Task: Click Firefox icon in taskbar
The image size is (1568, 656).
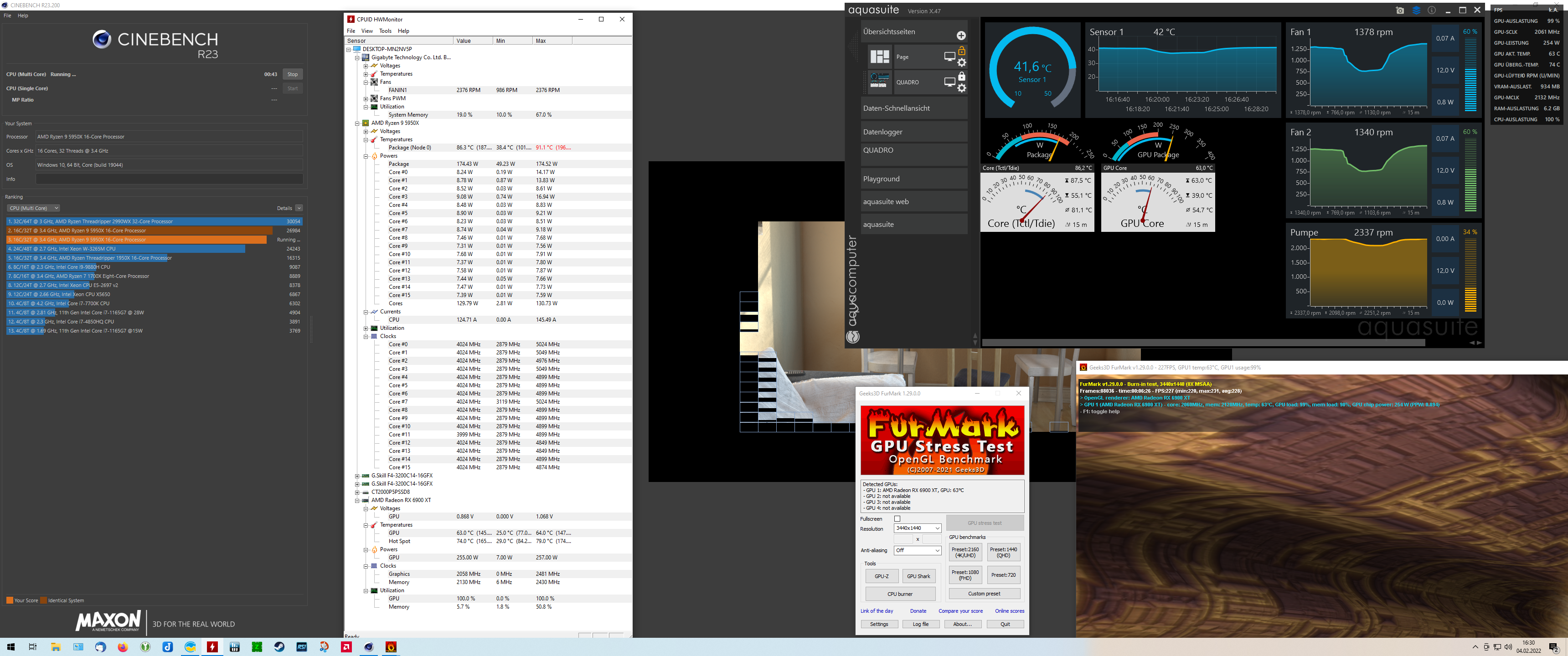Action: click(x=123, y=647)
